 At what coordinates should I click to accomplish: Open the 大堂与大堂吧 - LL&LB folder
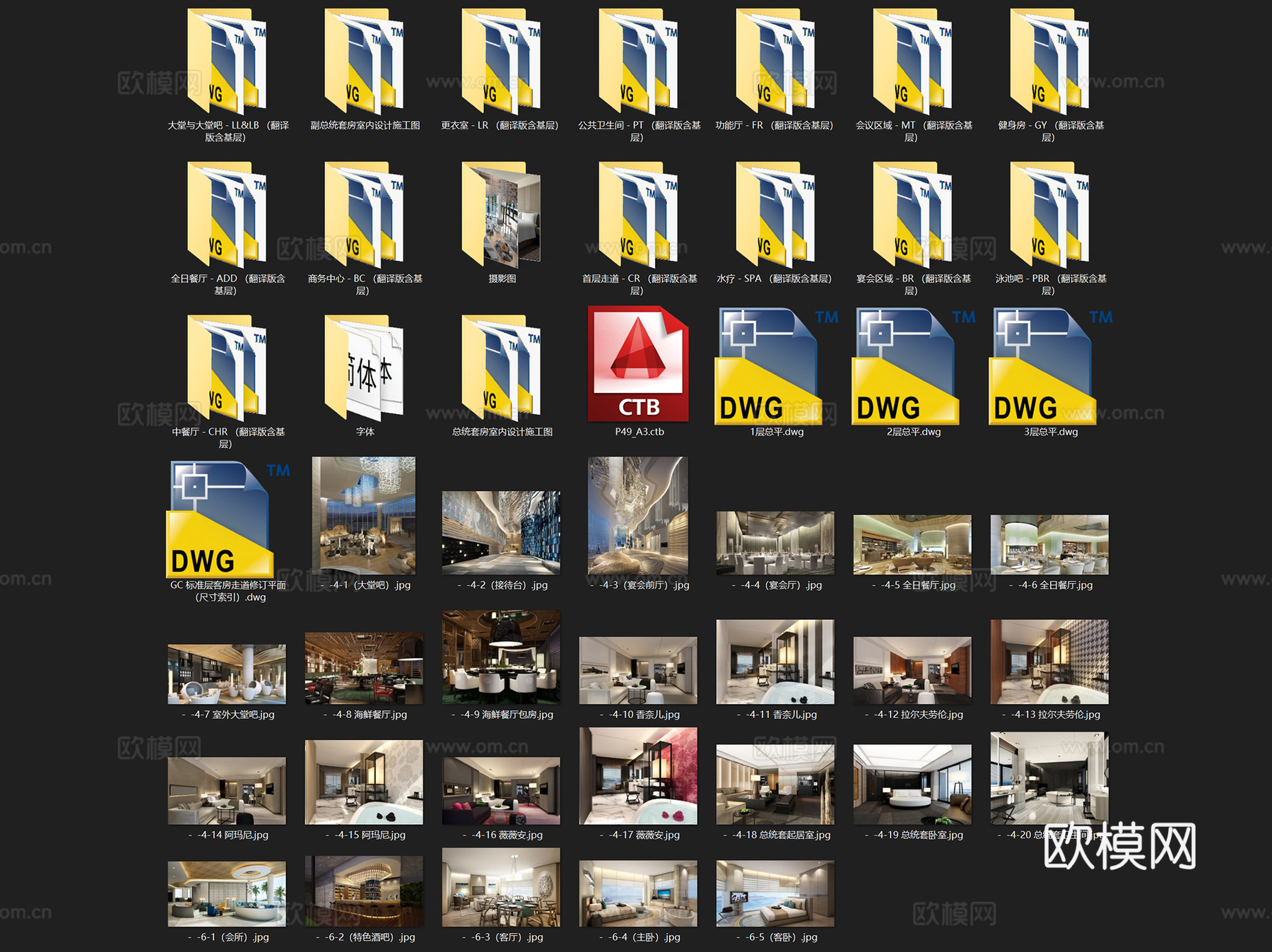[227, 61]
